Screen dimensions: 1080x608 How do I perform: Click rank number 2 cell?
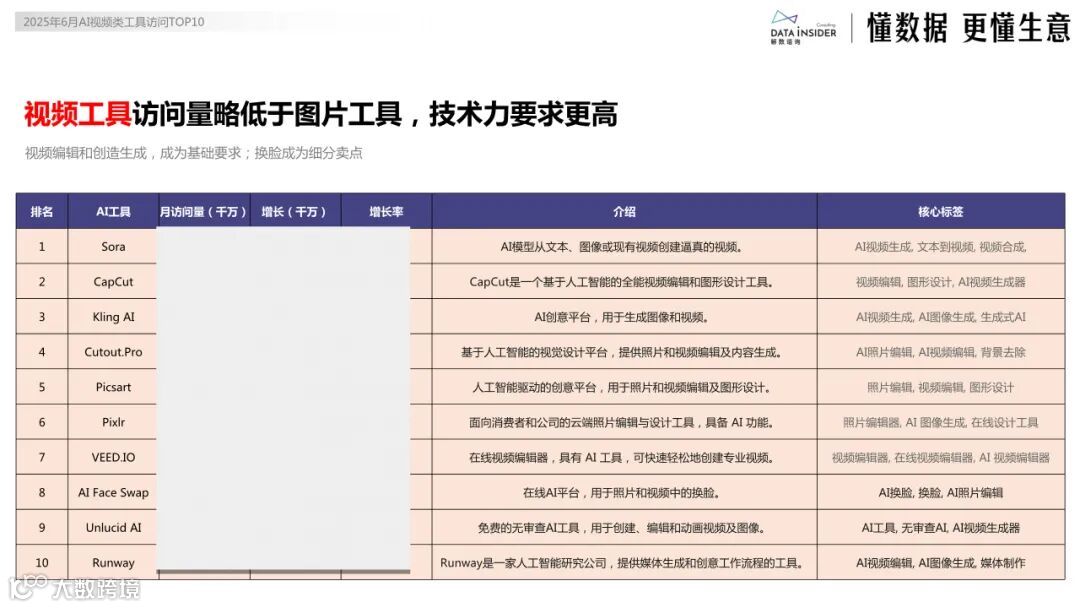coord(42,282)
